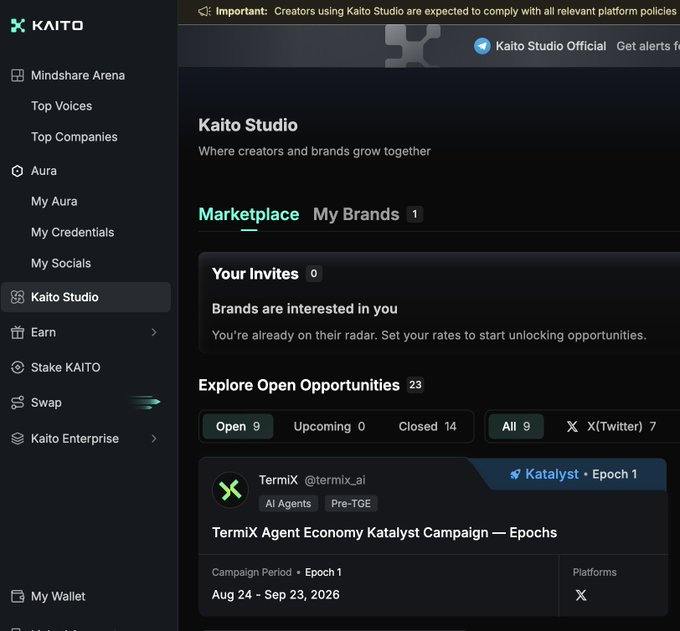Filter by X(Twitter) 7

pyautogui.click(x=611, y=427)
